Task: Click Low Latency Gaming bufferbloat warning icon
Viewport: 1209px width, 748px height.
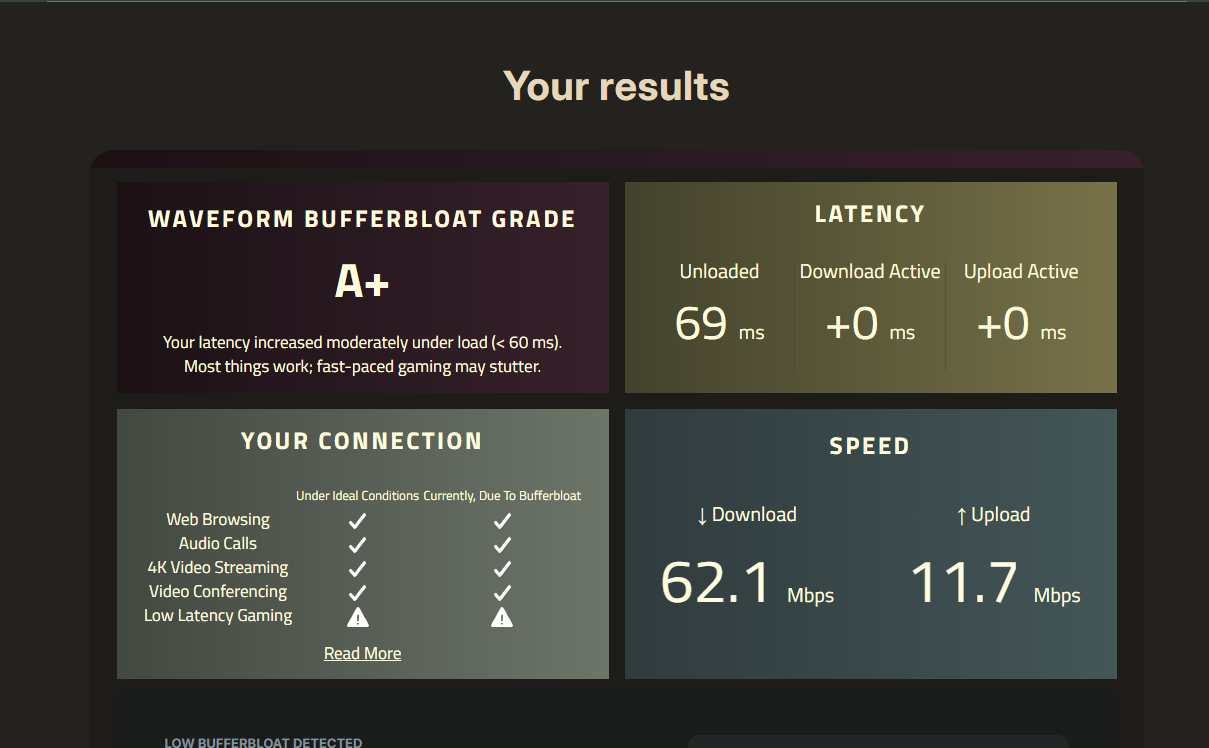Action: tap(502, 617)
